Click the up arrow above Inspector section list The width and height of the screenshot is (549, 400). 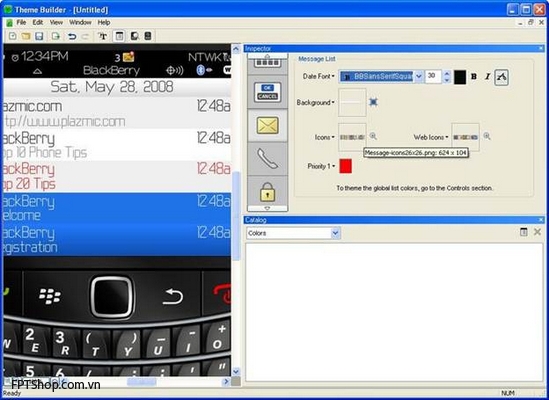pyautogui.click(x=267, y=56)
